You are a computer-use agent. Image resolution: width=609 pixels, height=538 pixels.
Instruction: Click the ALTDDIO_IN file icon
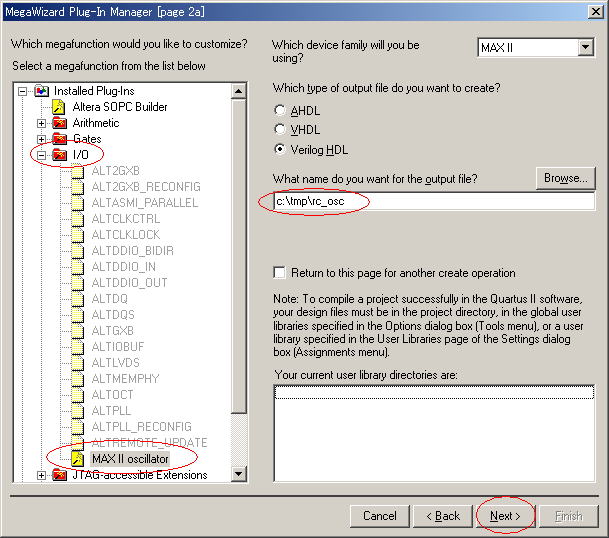(x=78, y=267)
